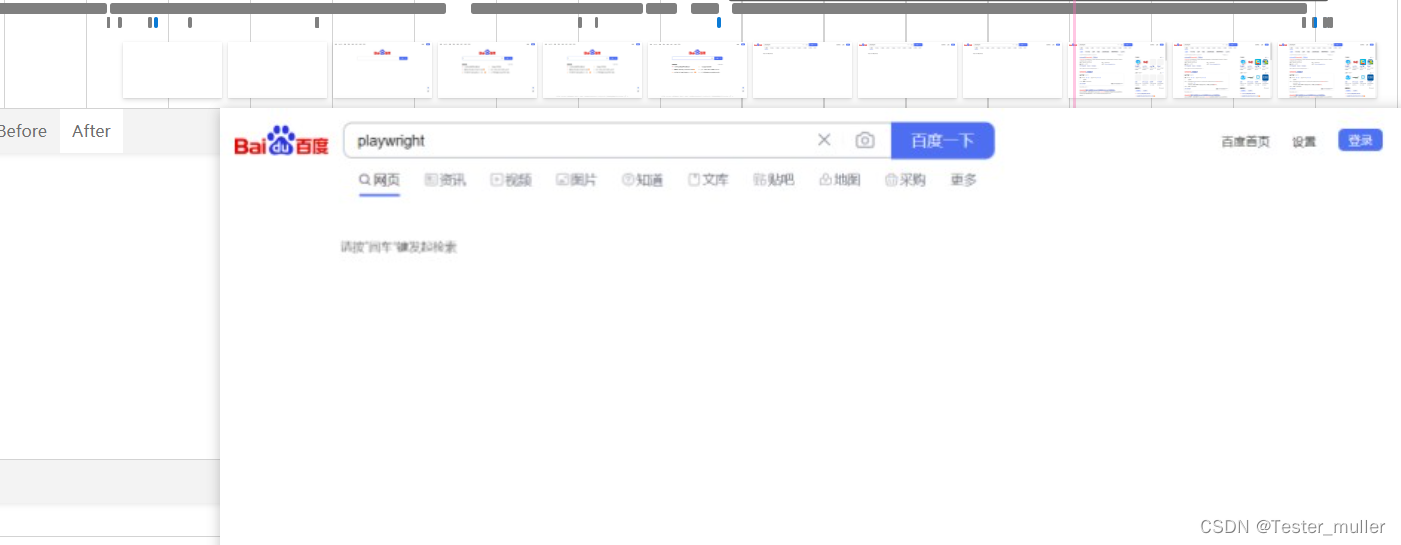The width and height of the screenshot is (1401, 545).
Task: Select the 网页 search tab
Action: pyautogui.click(x=380, y=180)
